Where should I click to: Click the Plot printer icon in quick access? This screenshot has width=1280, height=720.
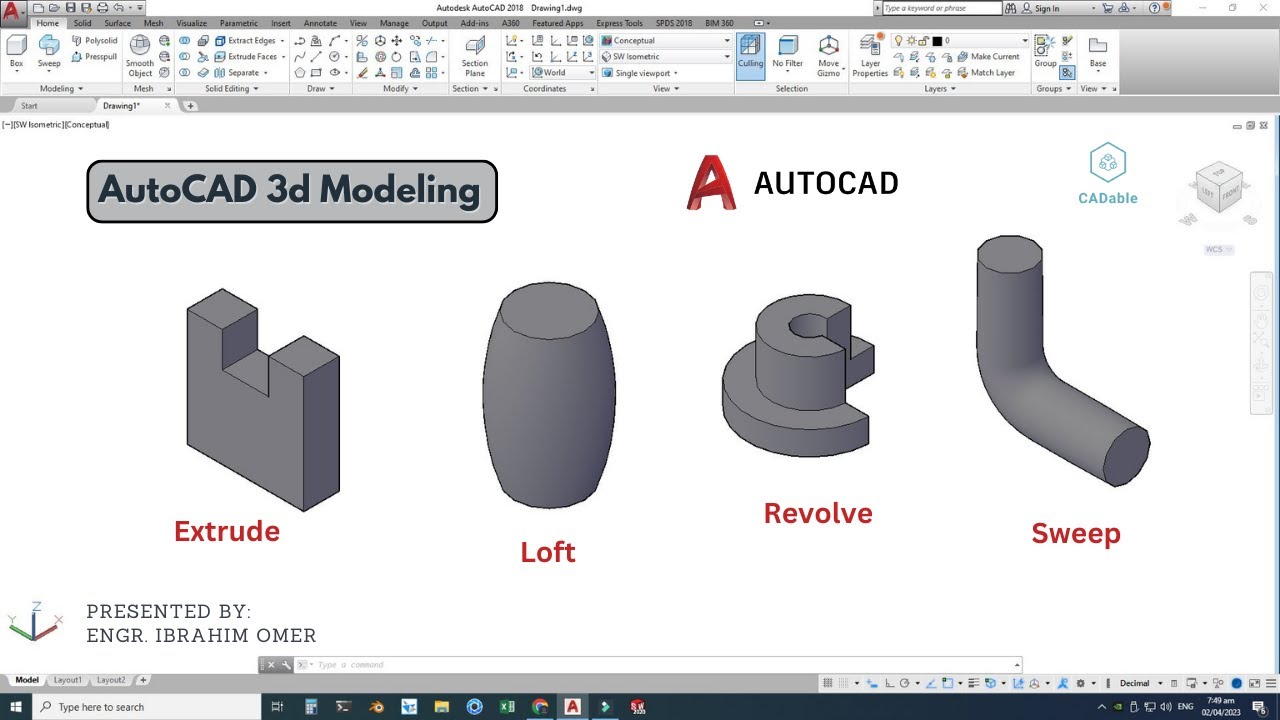point(103,8)
